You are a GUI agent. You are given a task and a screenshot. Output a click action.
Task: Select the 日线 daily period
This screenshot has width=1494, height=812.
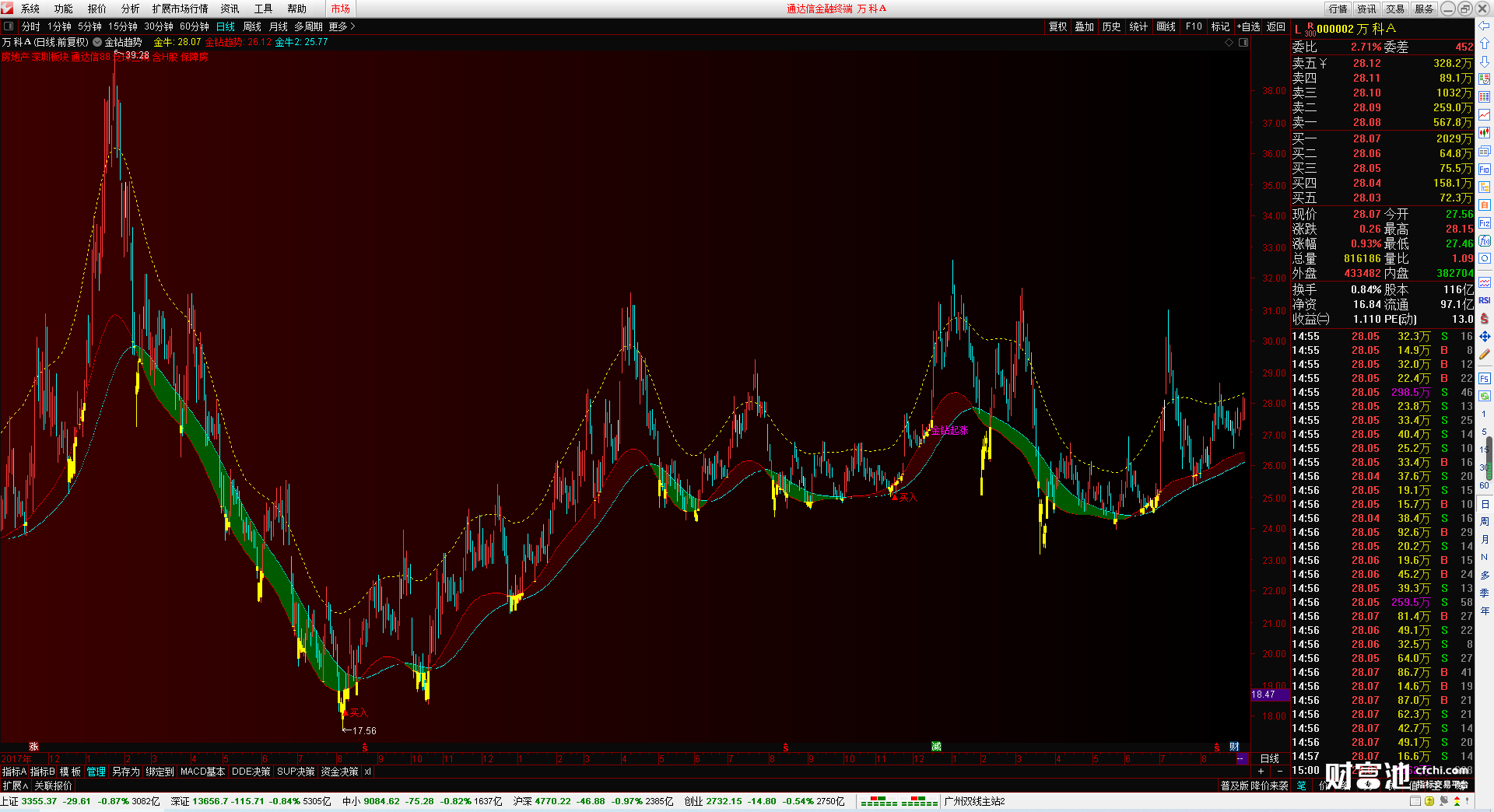226,26
